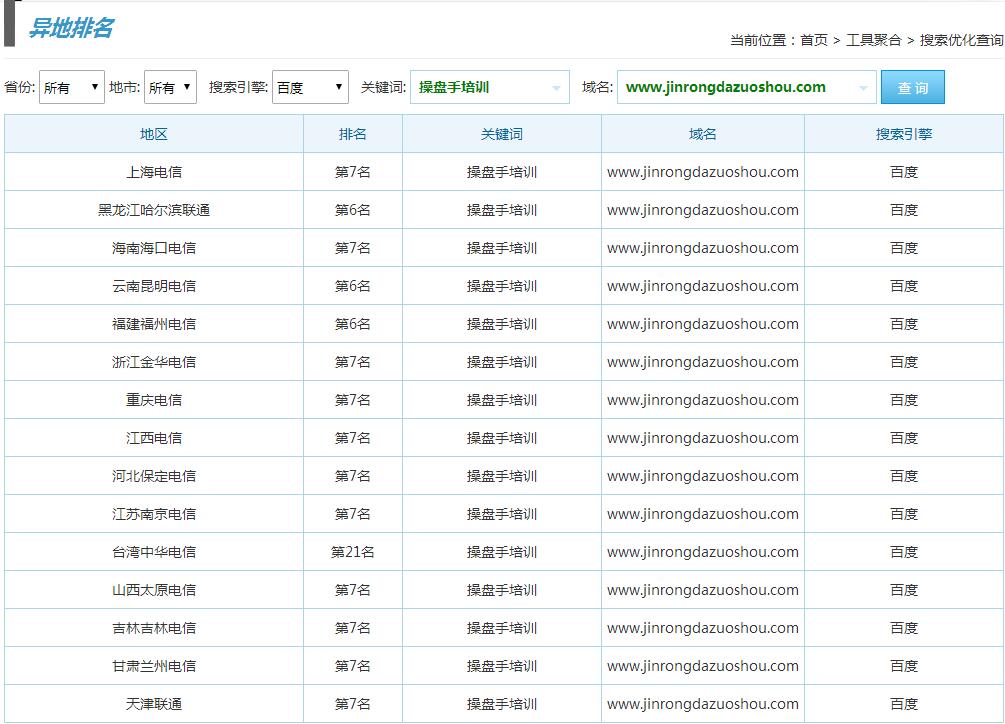Click the ranking cell in 天津联通 row
Image resolution: width=1005 pixels, height=724 pixels.
[353, 704]
